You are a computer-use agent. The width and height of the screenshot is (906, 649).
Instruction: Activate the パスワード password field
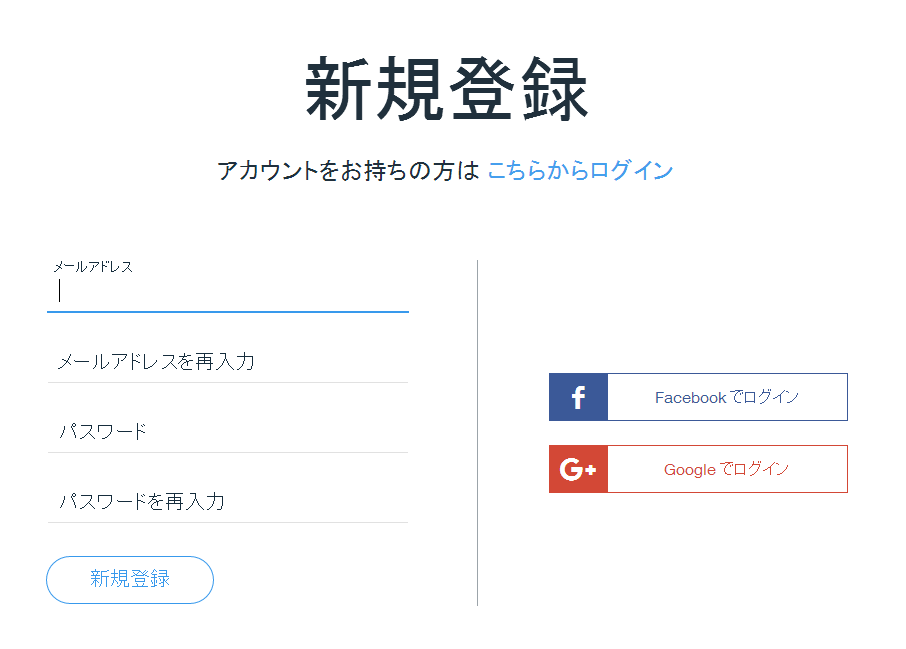(228, 431)
